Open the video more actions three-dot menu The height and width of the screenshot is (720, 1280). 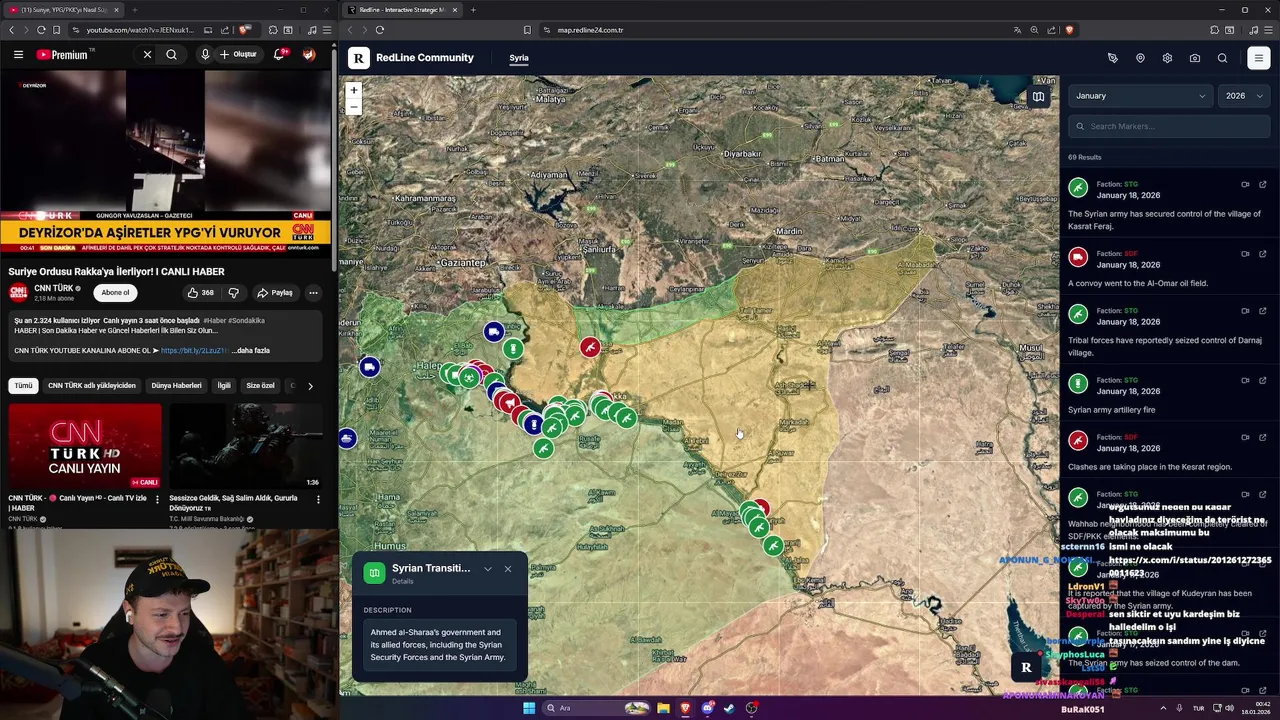[x=313, y=293]
